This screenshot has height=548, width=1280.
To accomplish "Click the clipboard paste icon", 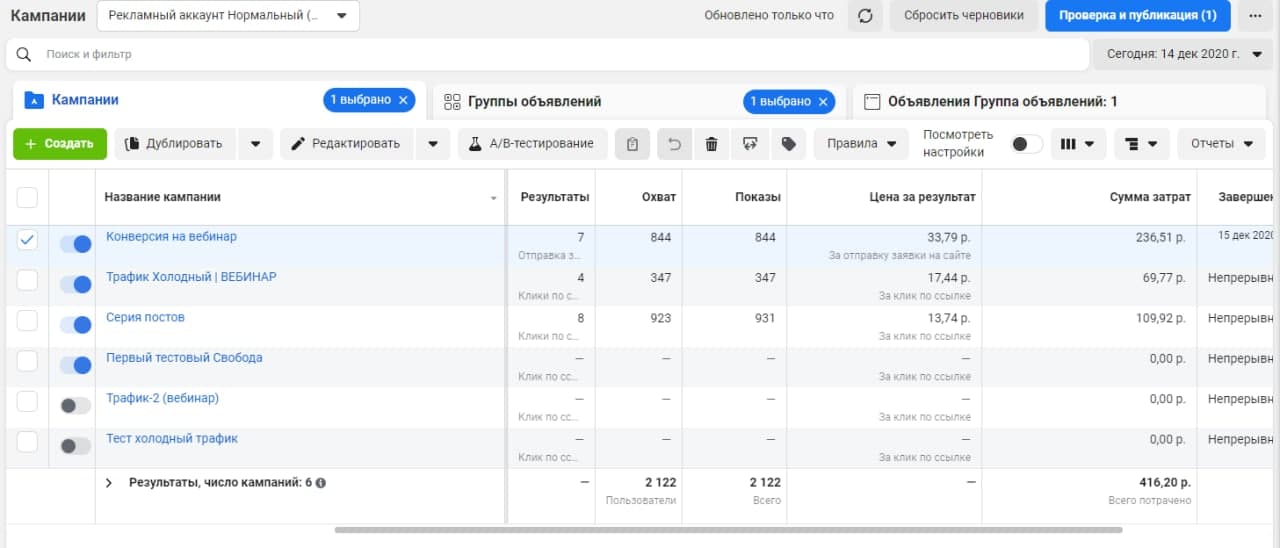I will click(x=632, y=144).
